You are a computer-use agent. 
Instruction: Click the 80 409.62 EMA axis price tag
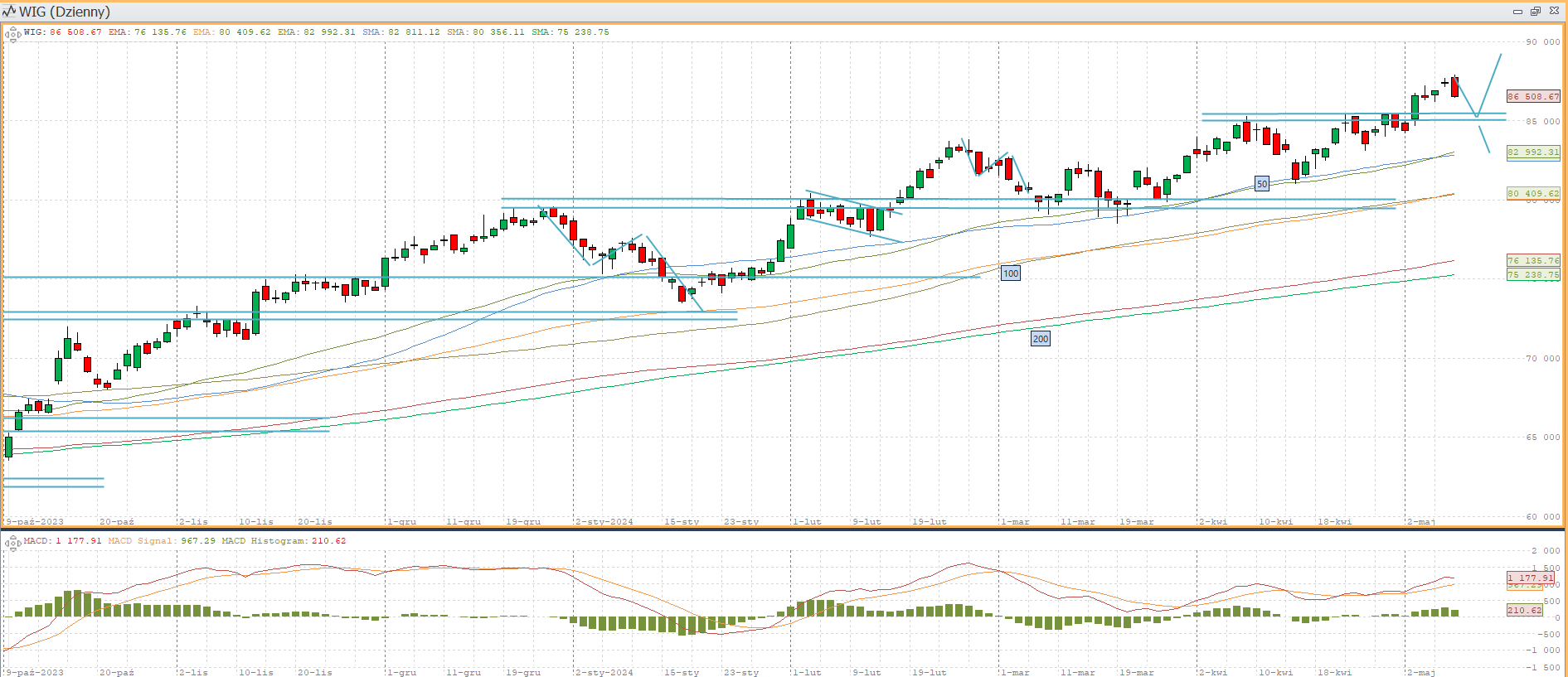pyautogui.click(x=1532, y=194)
